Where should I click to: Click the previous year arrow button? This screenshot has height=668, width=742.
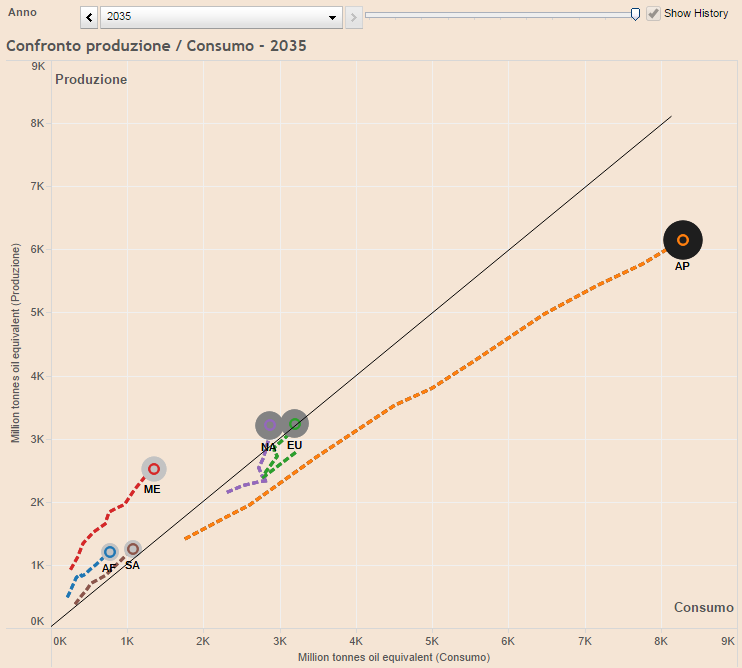pyautogui.click(x=89, y=18)
